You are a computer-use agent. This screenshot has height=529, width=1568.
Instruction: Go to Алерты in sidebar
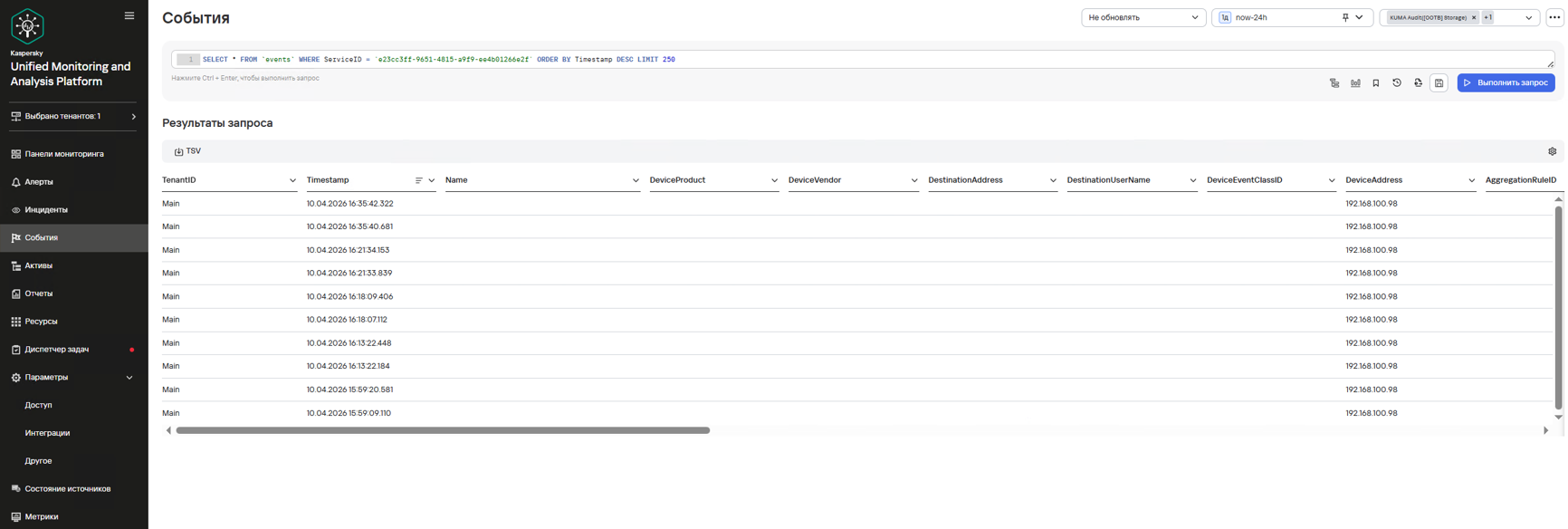(39, 182)
